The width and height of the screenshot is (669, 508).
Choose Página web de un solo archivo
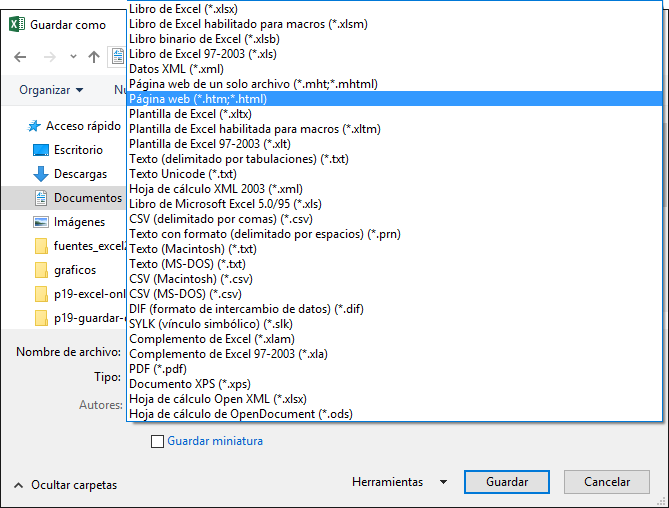pos(395,84)
